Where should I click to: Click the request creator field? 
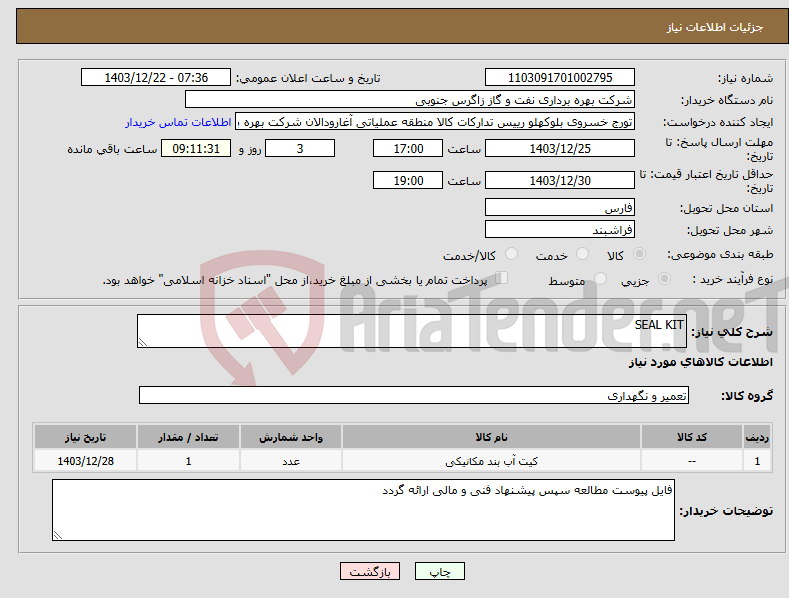(435, 122)
